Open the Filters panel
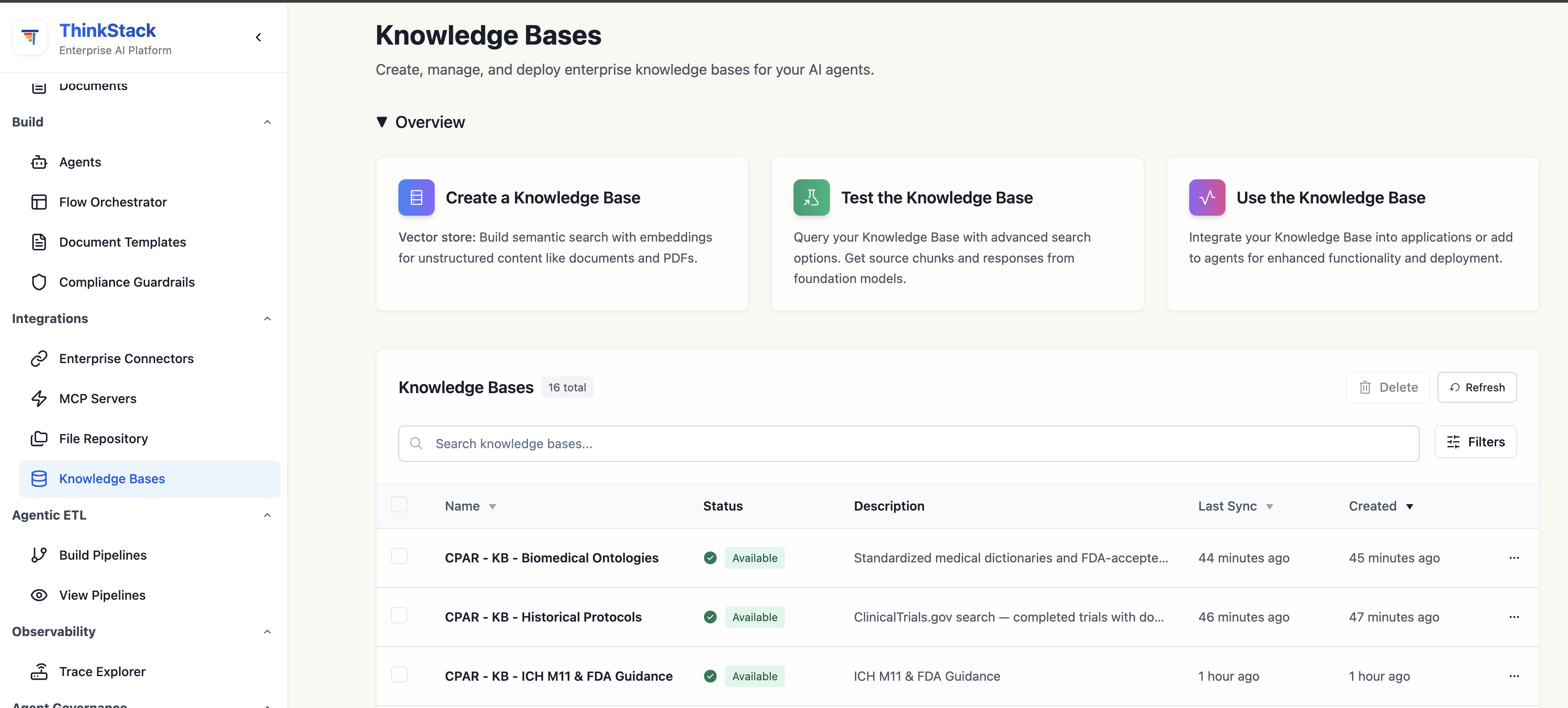 [x=1476, y=442]
